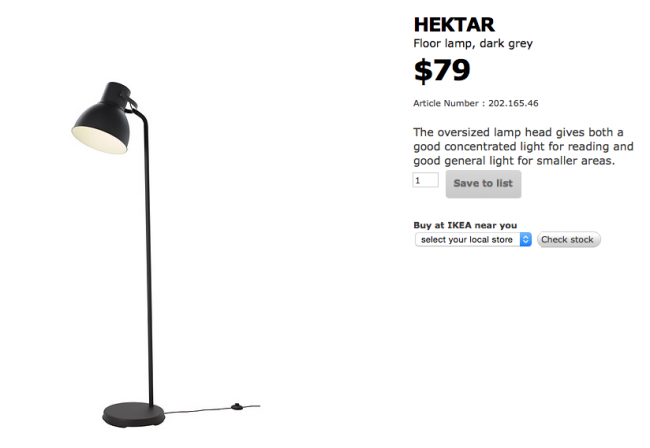Open the select your local store dropdown

coord(473,240)
